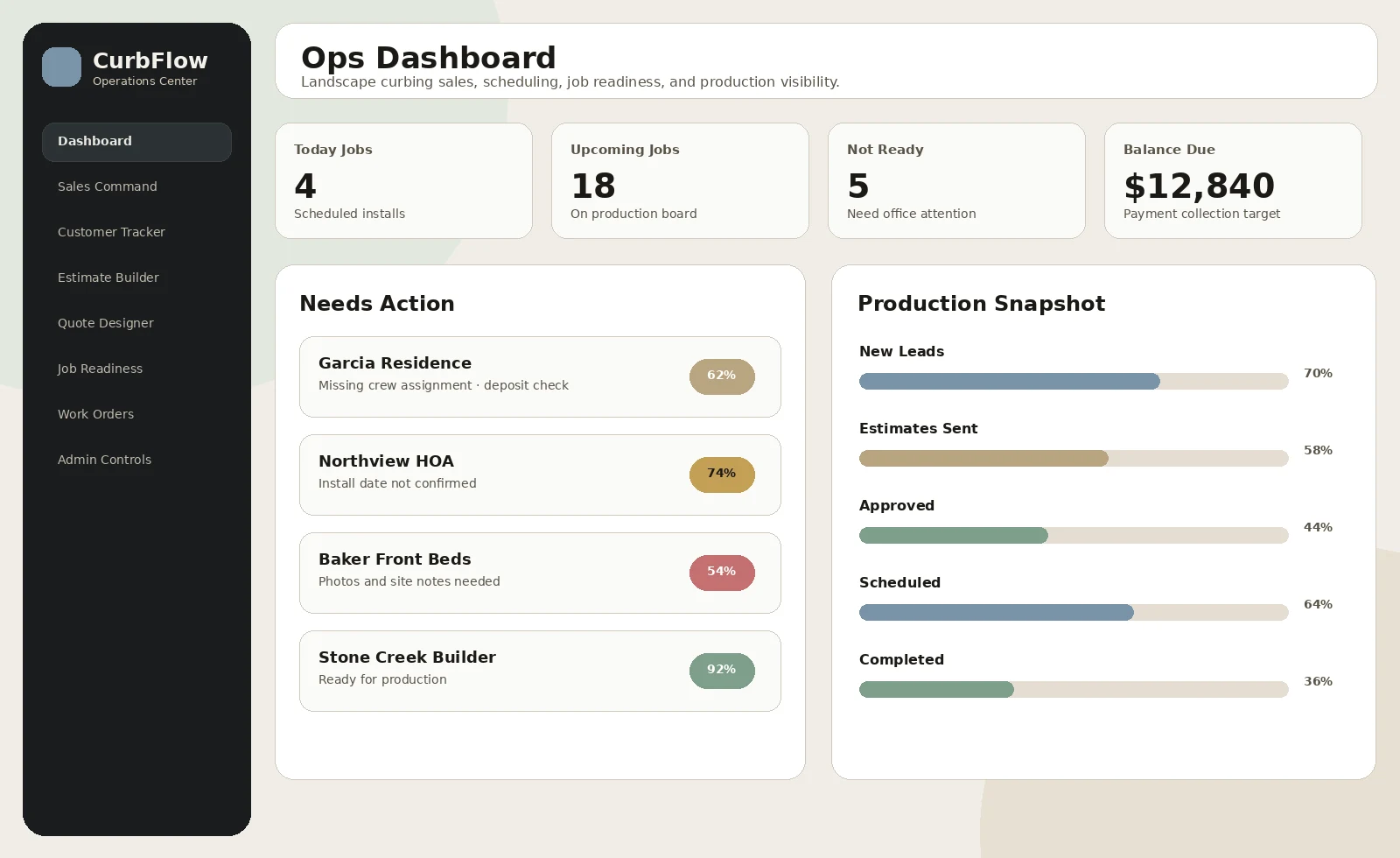Viewport: 1400px width, 858px height.
Task: Open the Dashboard menu item
Action: point(136,142)
